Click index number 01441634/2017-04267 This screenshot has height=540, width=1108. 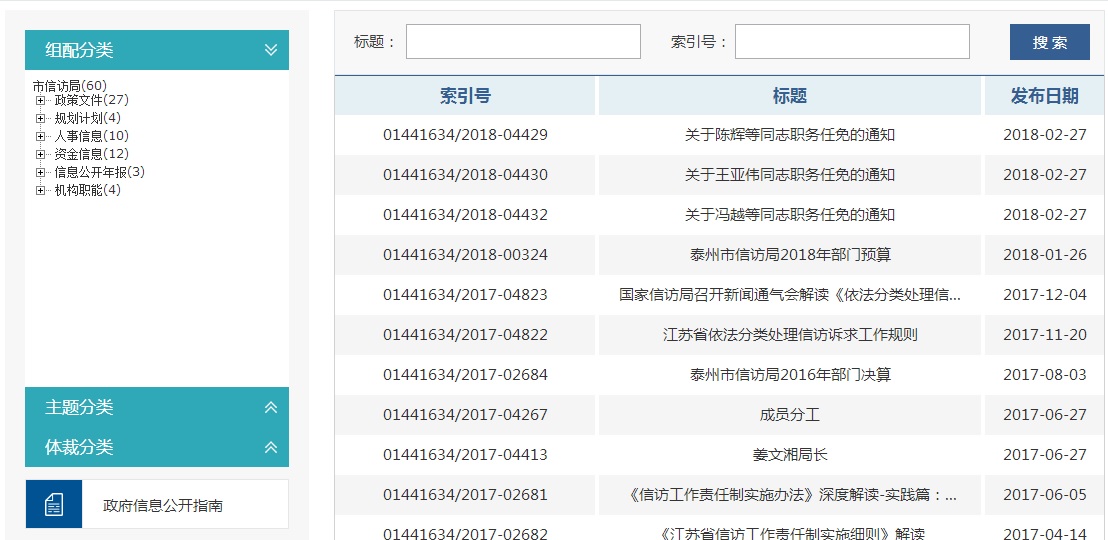[x=466, y=414]
